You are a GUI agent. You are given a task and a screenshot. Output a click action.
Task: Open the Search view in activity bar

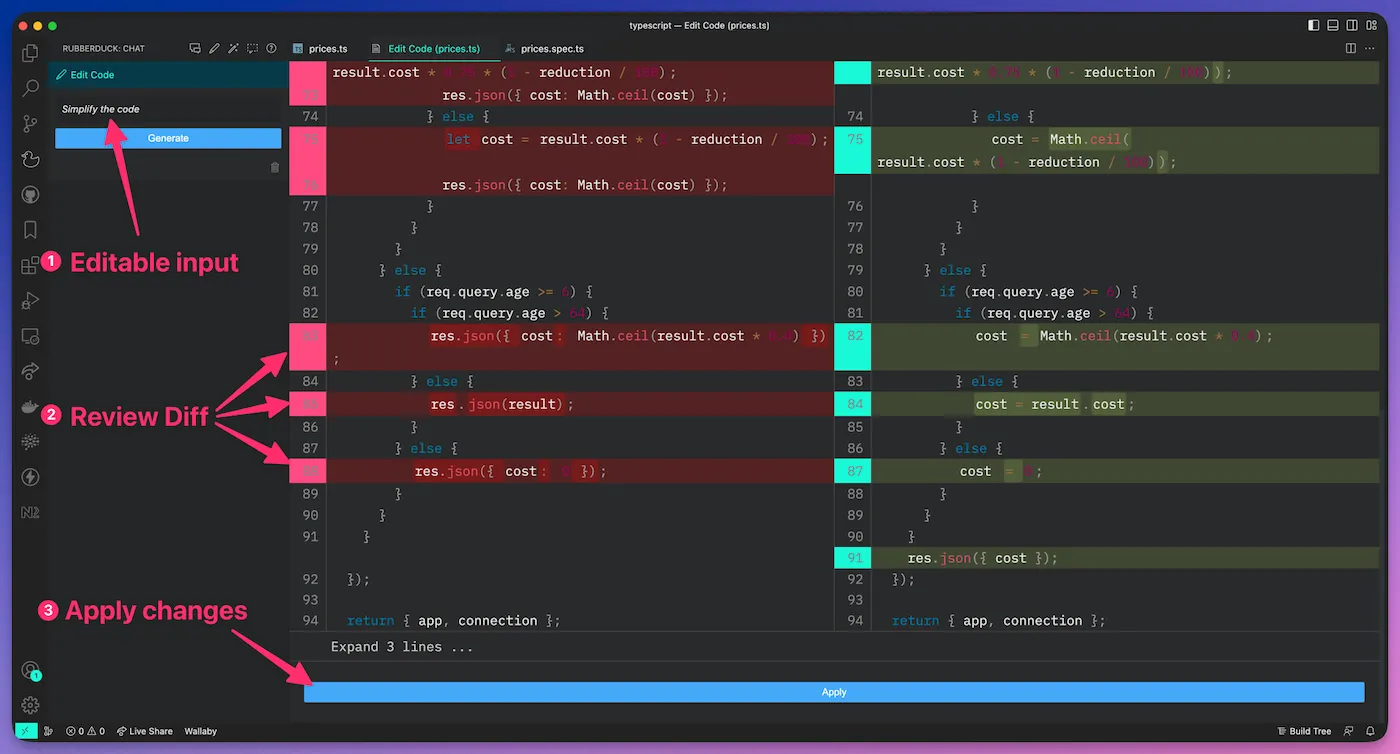(30, 89)
